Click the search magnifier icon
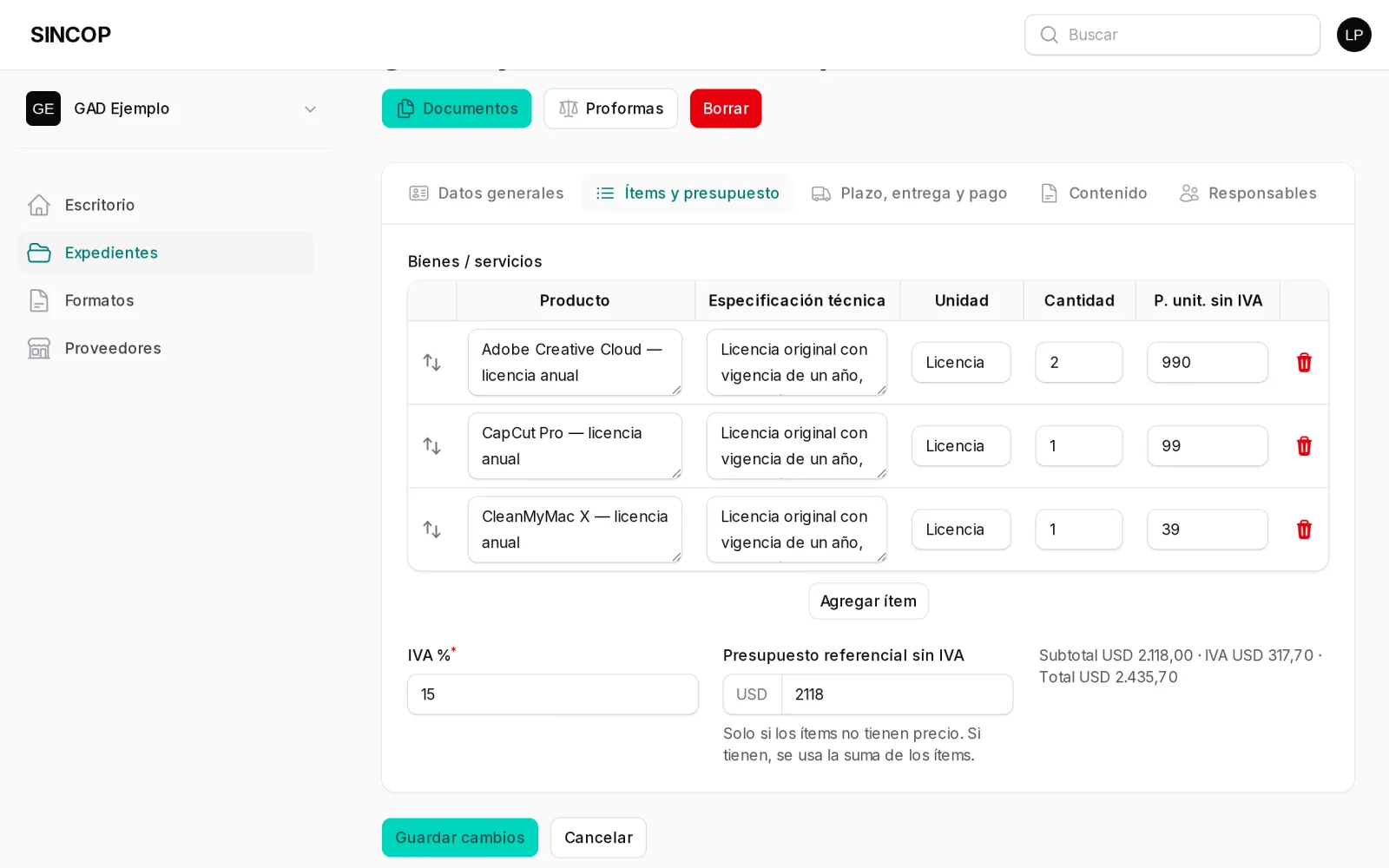The image size is (1389, 868). pos(1049,35)
